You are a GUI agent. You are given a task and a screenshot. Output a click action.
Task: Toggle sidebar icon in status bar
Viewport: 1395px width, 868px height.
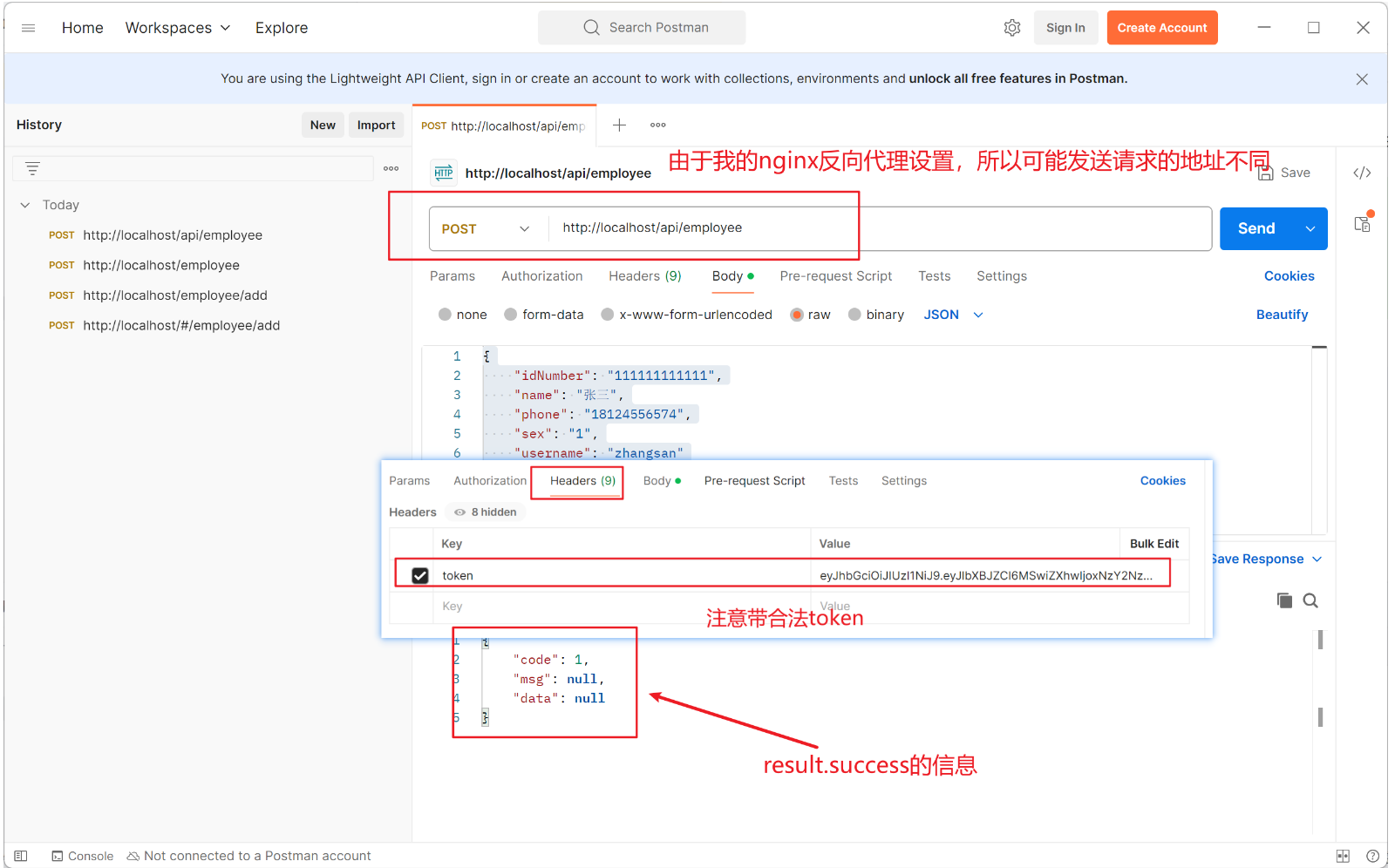(21, 856)
